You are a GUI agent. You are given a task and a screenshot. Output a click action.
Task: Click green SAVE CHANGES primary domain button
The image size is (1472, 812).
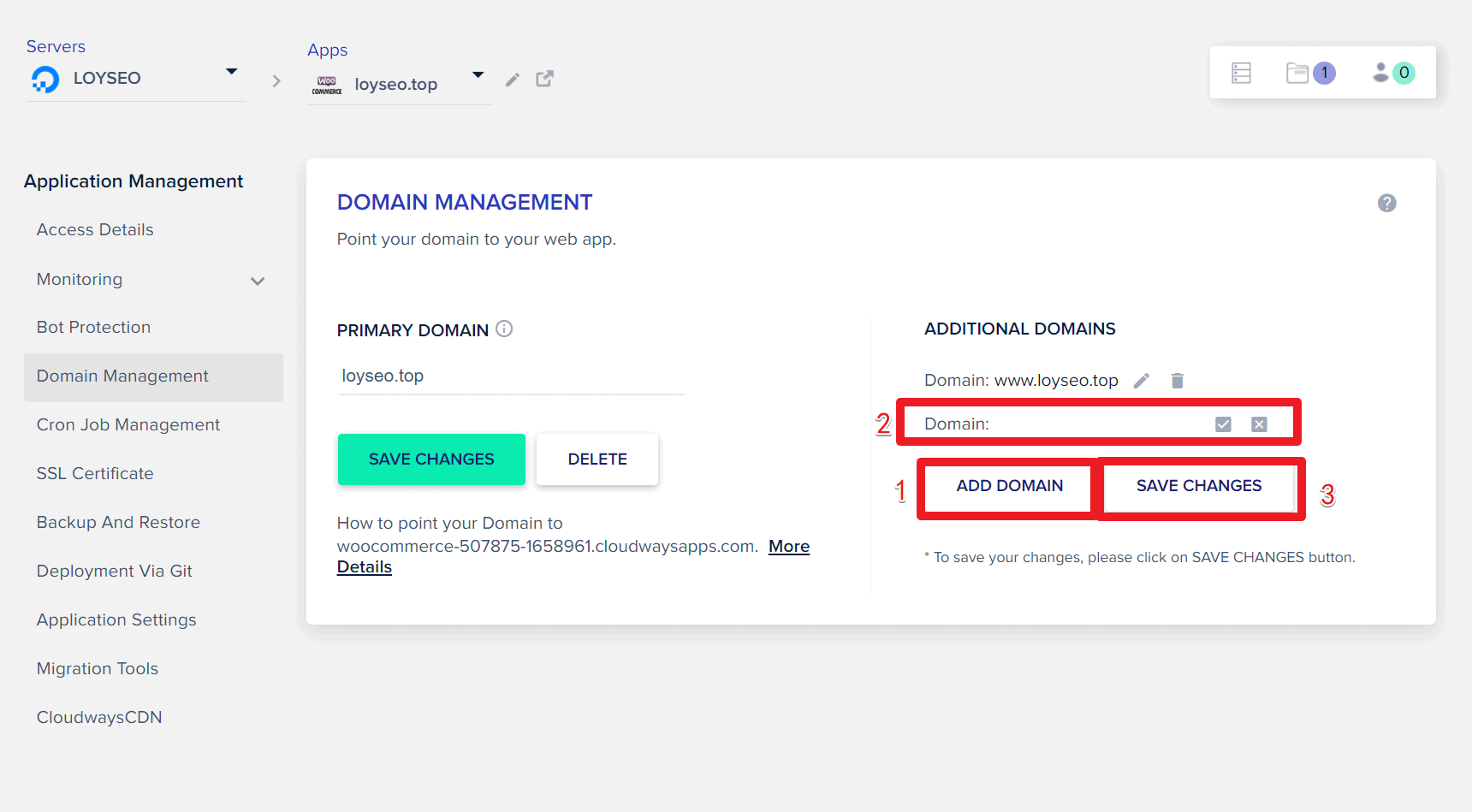pos(431,459)
